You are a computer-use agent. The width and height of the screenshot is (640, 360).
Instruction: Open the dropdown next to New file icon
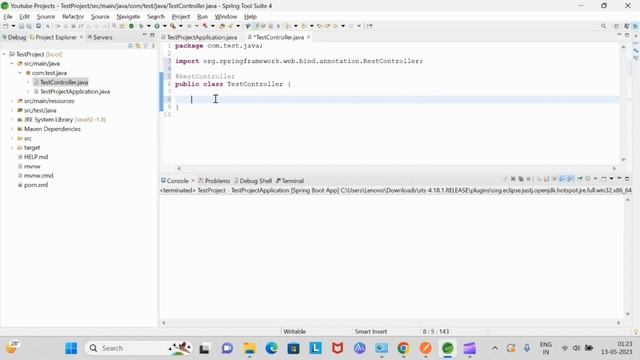click(13, 26)
